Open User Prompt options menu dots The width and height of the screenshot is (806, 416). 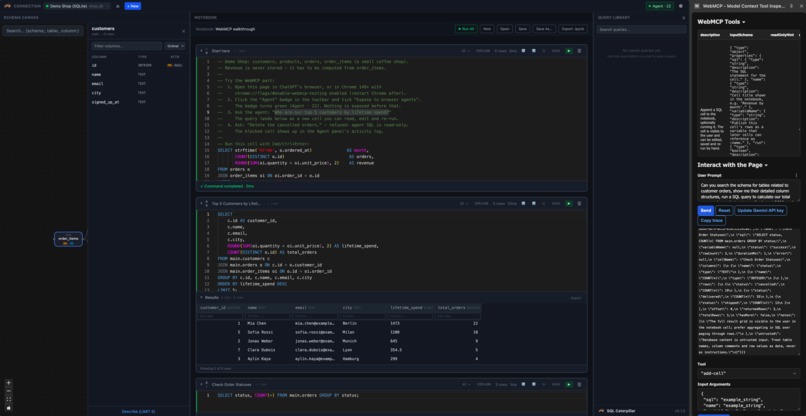pos(797,175)
